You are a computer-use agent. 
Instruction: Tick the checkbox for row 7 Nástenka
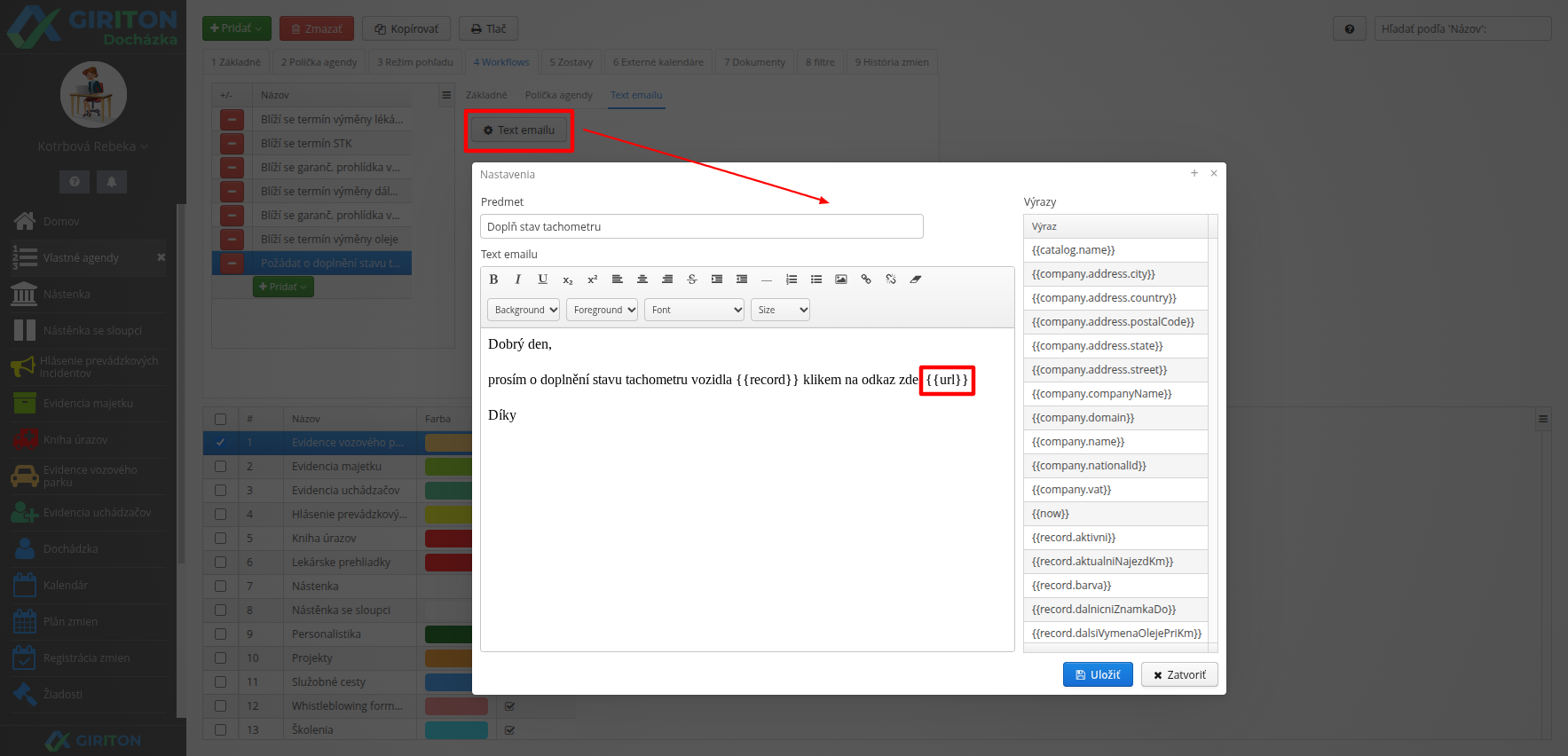pos(220,586)
